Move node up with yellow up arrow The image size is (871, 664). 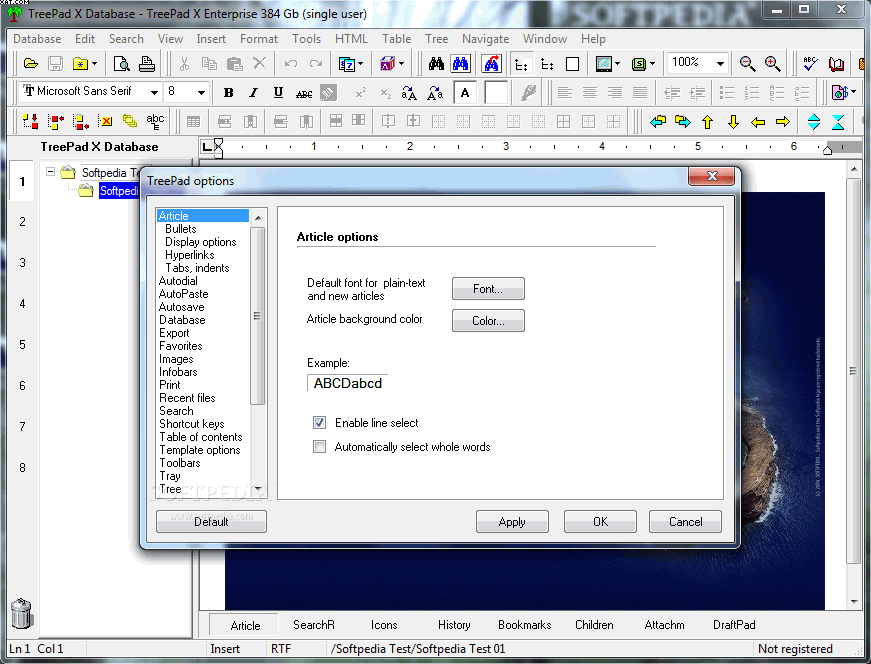tap(707, 122)
